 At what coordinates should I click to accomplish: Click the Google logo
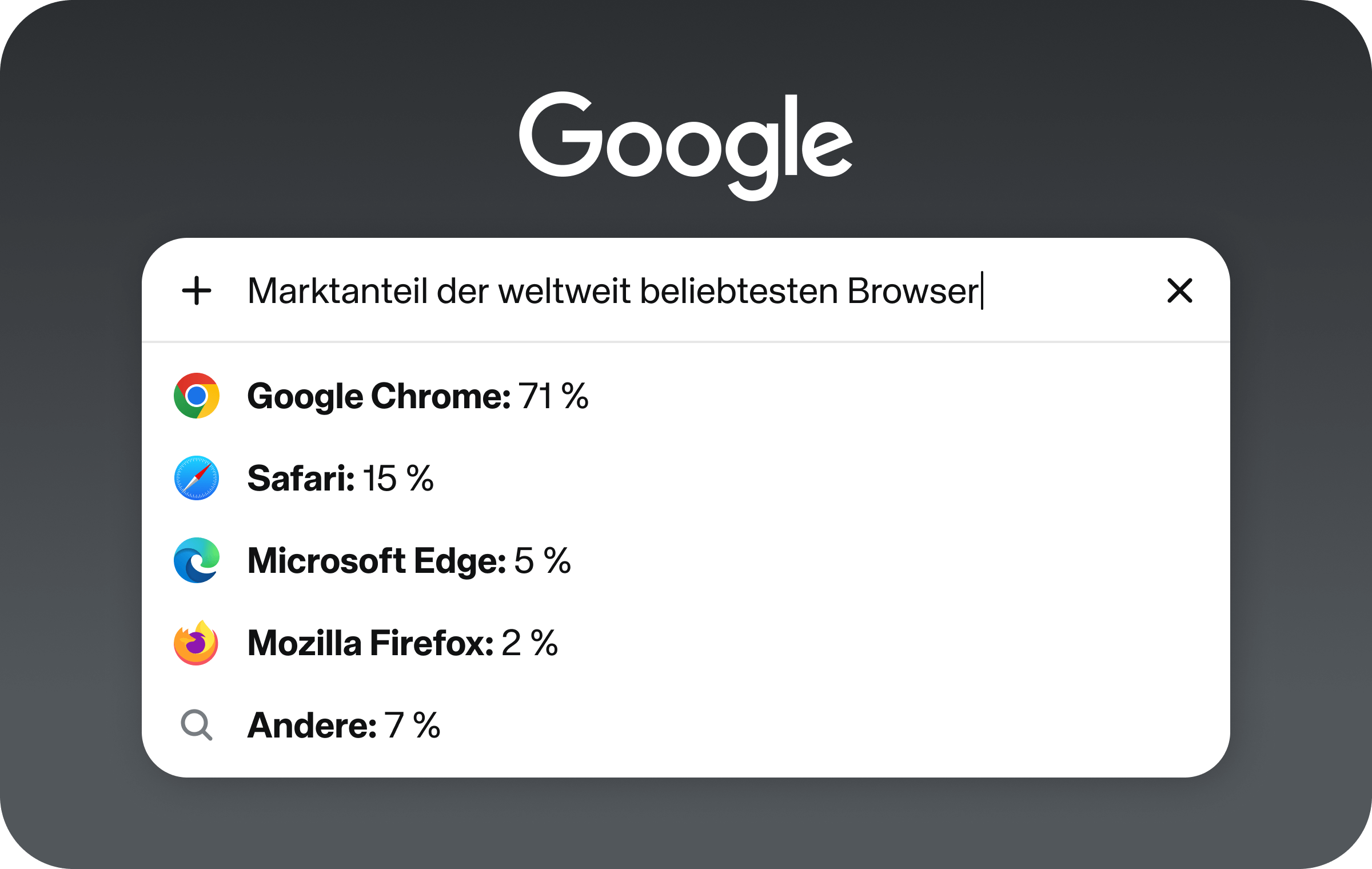[686, 143]
